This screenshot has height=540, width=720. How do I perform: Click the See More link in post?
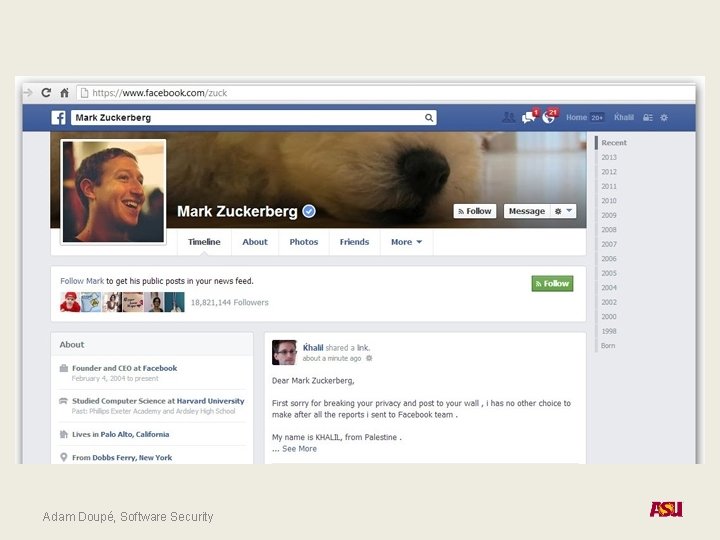coord(299,449)
